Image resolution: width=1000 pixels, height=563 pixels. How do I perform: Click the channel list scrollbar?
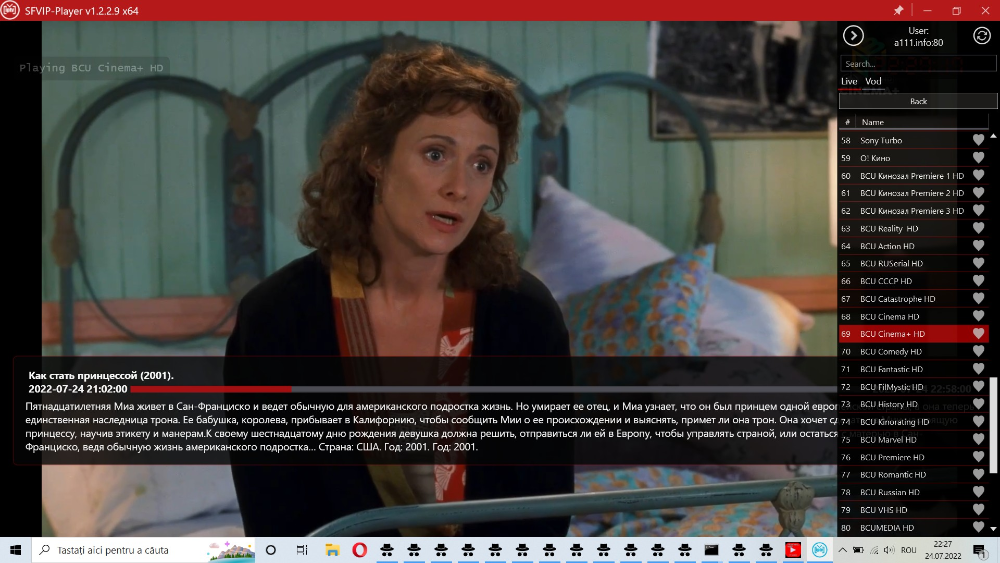click(993, 425)
